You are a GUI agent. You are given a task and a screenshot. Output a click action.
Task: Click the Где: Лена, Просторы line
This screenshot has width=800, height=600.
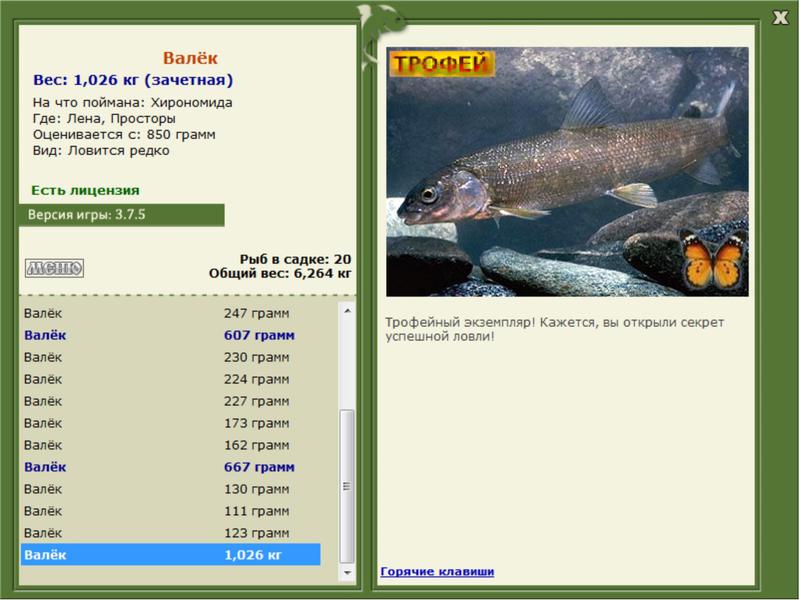coord(104,118)
